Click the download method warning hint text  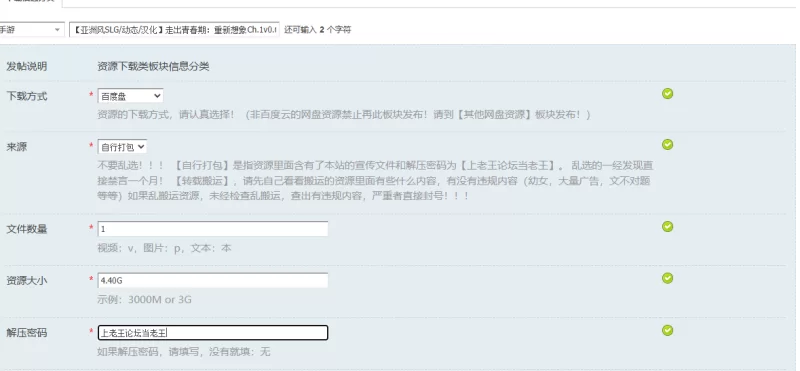click(344, 114)
